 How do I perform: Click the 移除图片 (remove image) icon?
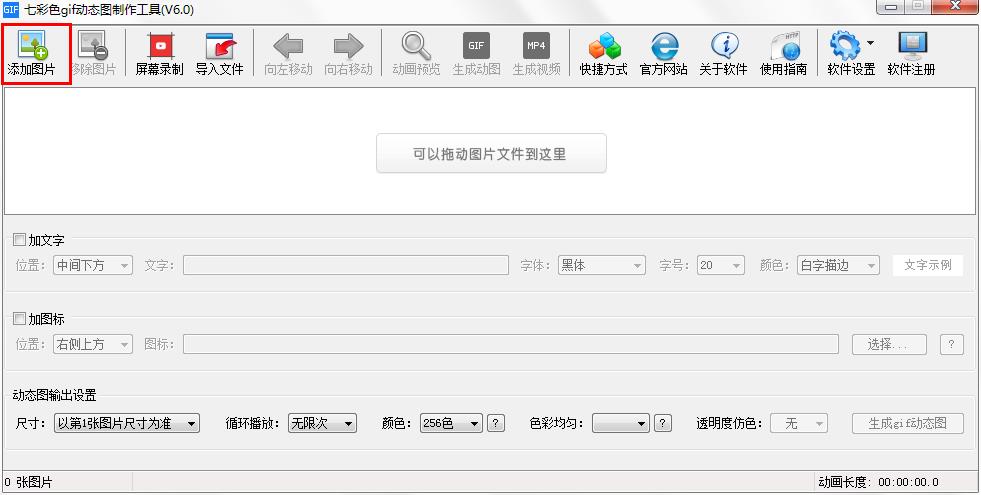pyautogui.click(x=93, y=46)
